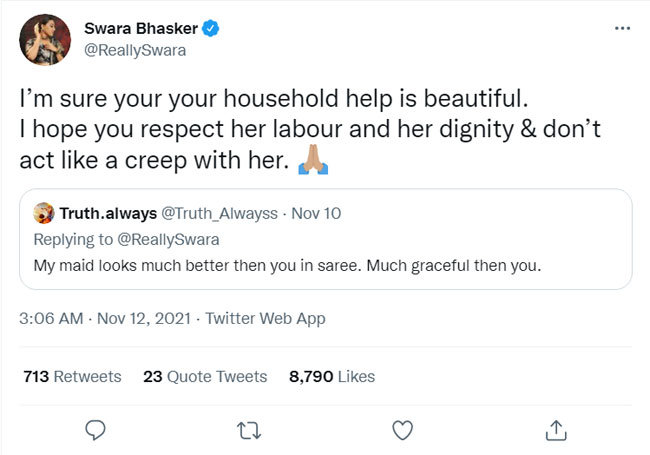Viewport: 650px width, 455px height.
Task: Like the tweet with heart icon
Action: tap(403, 430)
